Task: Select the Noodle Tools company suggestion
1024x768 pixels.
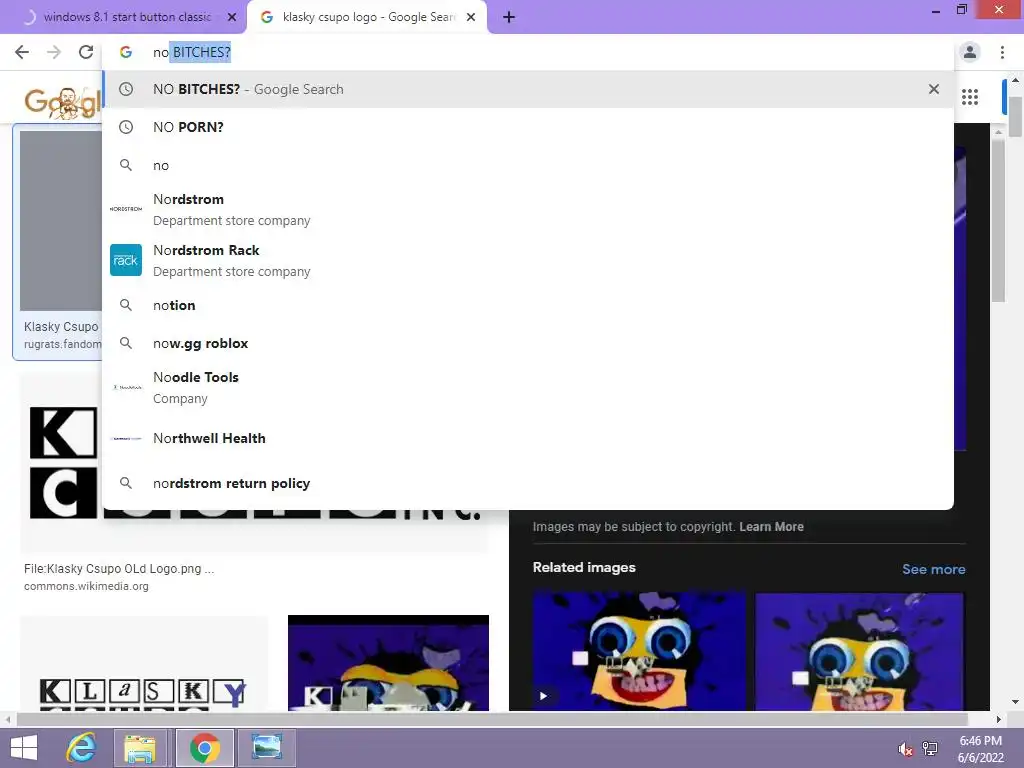Action: coord(528,387)
